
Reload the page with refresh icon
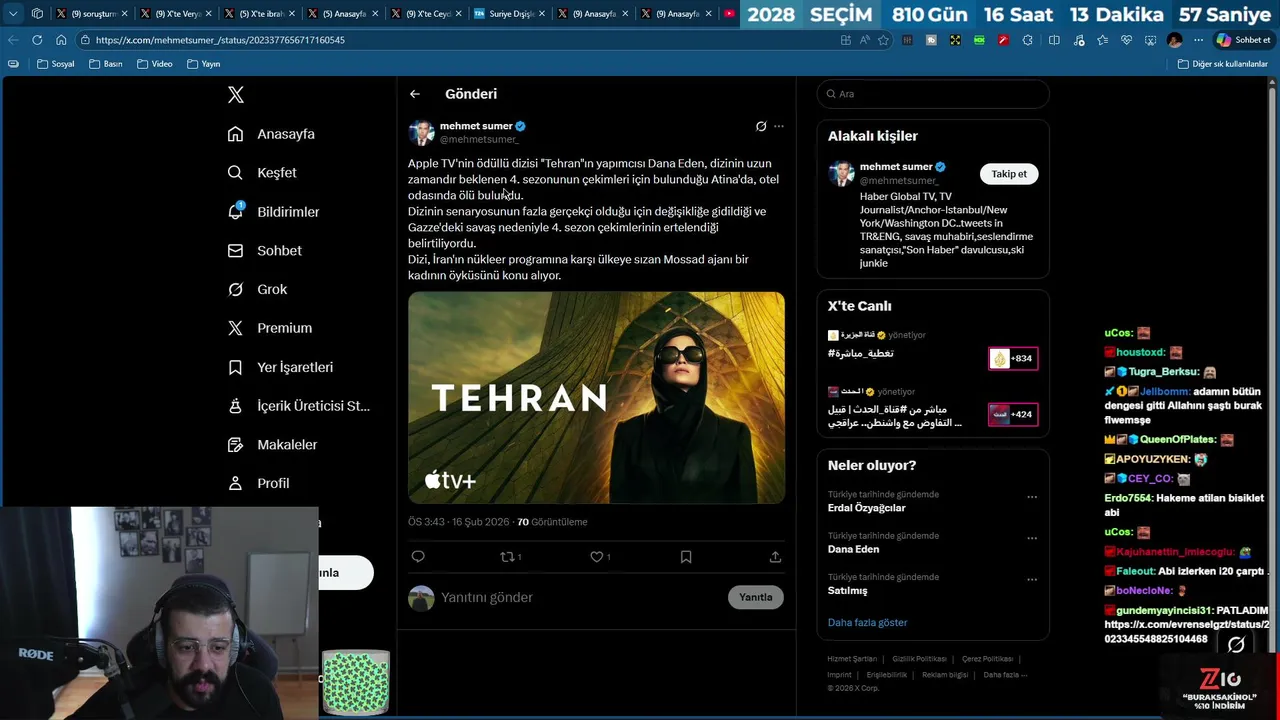37,40
